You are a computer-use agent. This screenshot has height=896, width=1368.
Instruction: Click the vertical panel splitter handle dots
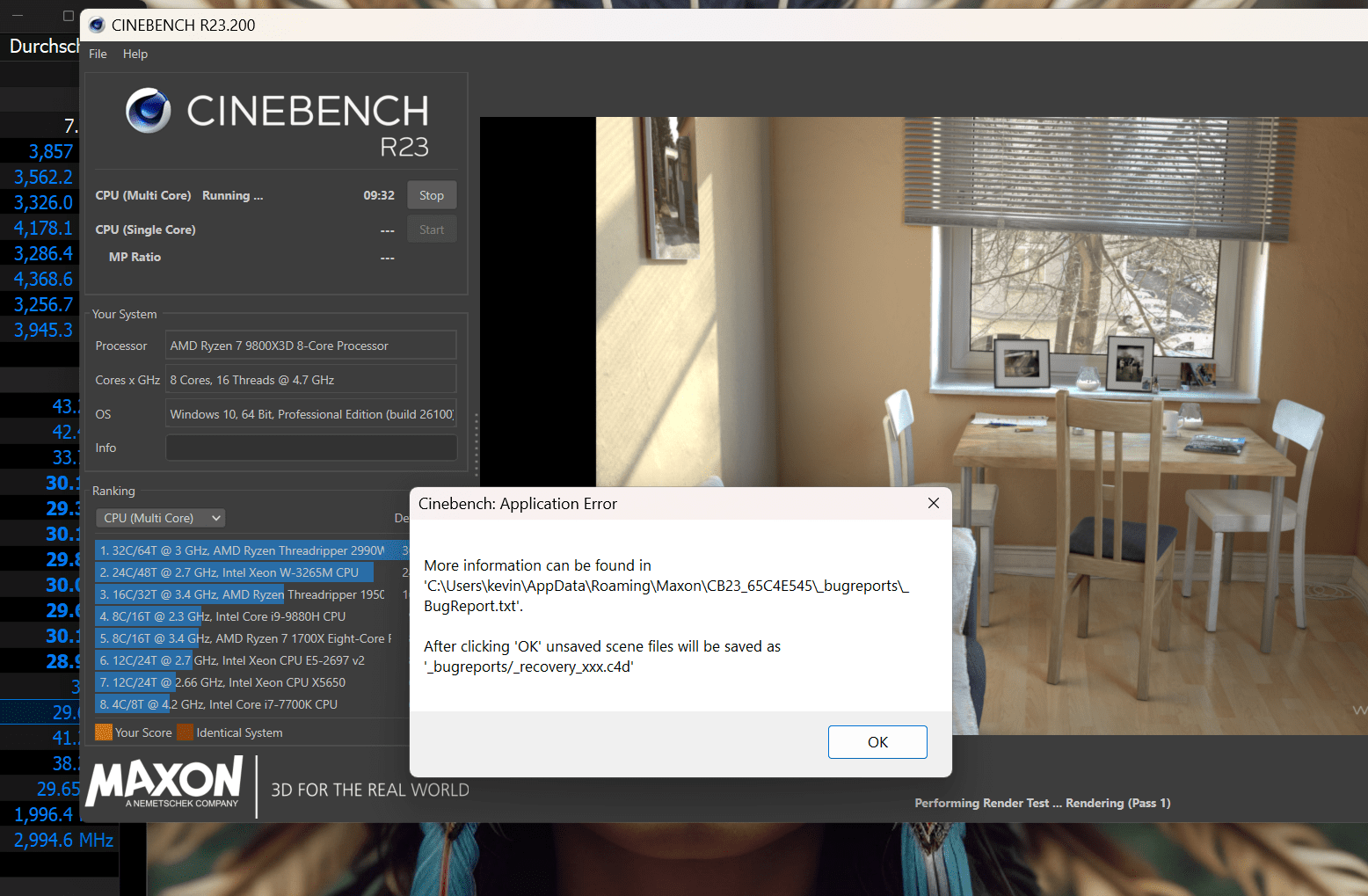tap(477, 444)
